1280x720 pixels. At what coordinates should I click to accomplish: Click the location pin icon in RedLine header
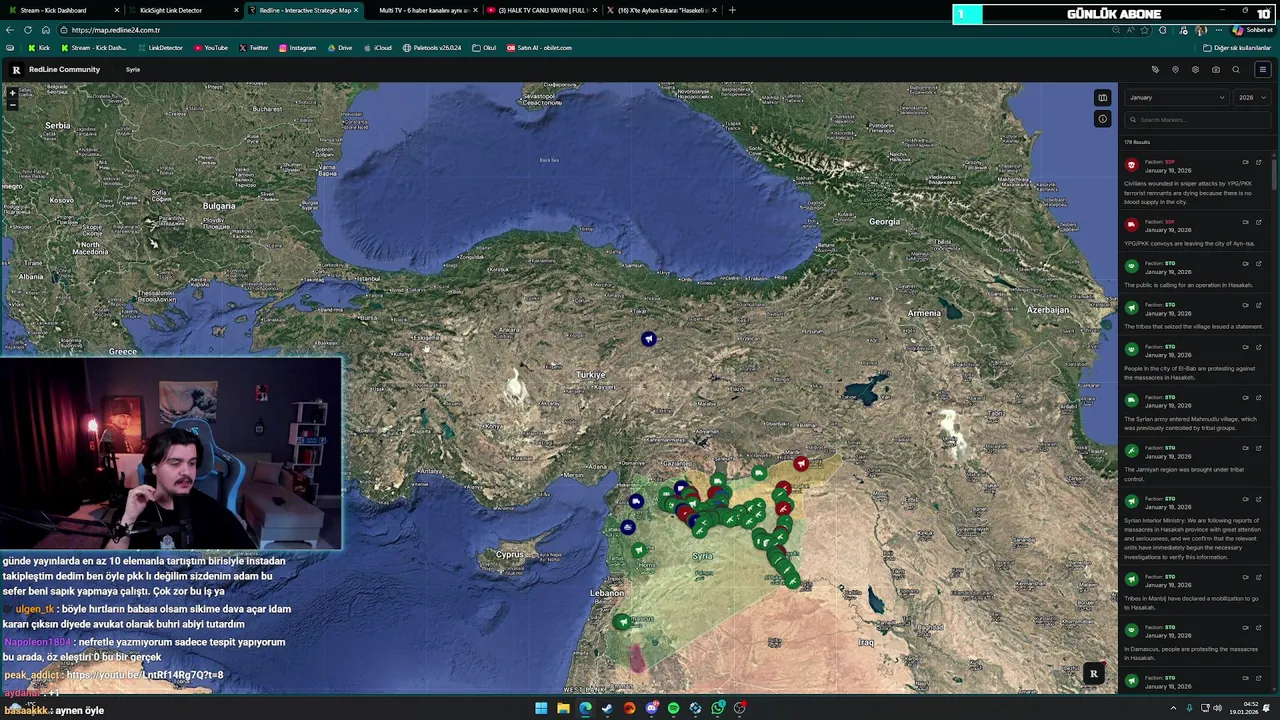point(1175,70)
